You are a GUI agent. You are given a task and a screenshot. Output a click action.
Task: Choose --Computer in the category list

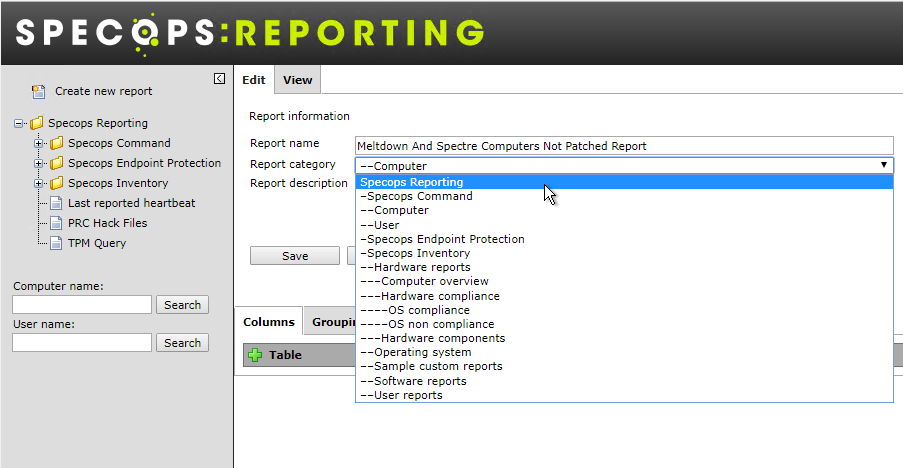pyautogui.click(x=624, y=210)
